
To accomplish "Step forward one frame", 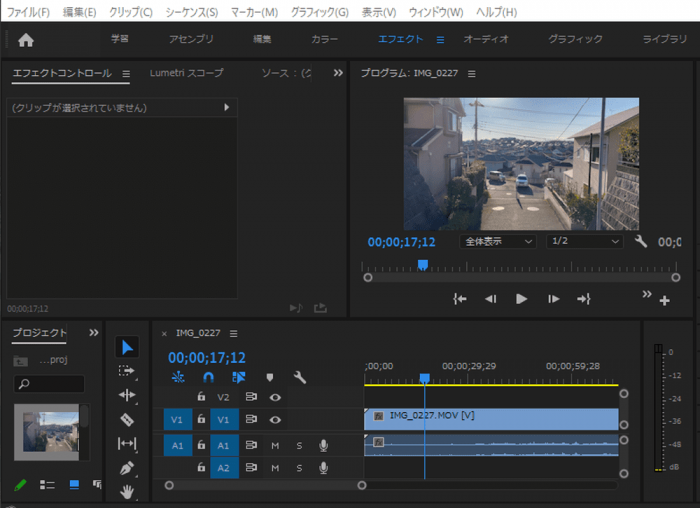I will (553, 299).
